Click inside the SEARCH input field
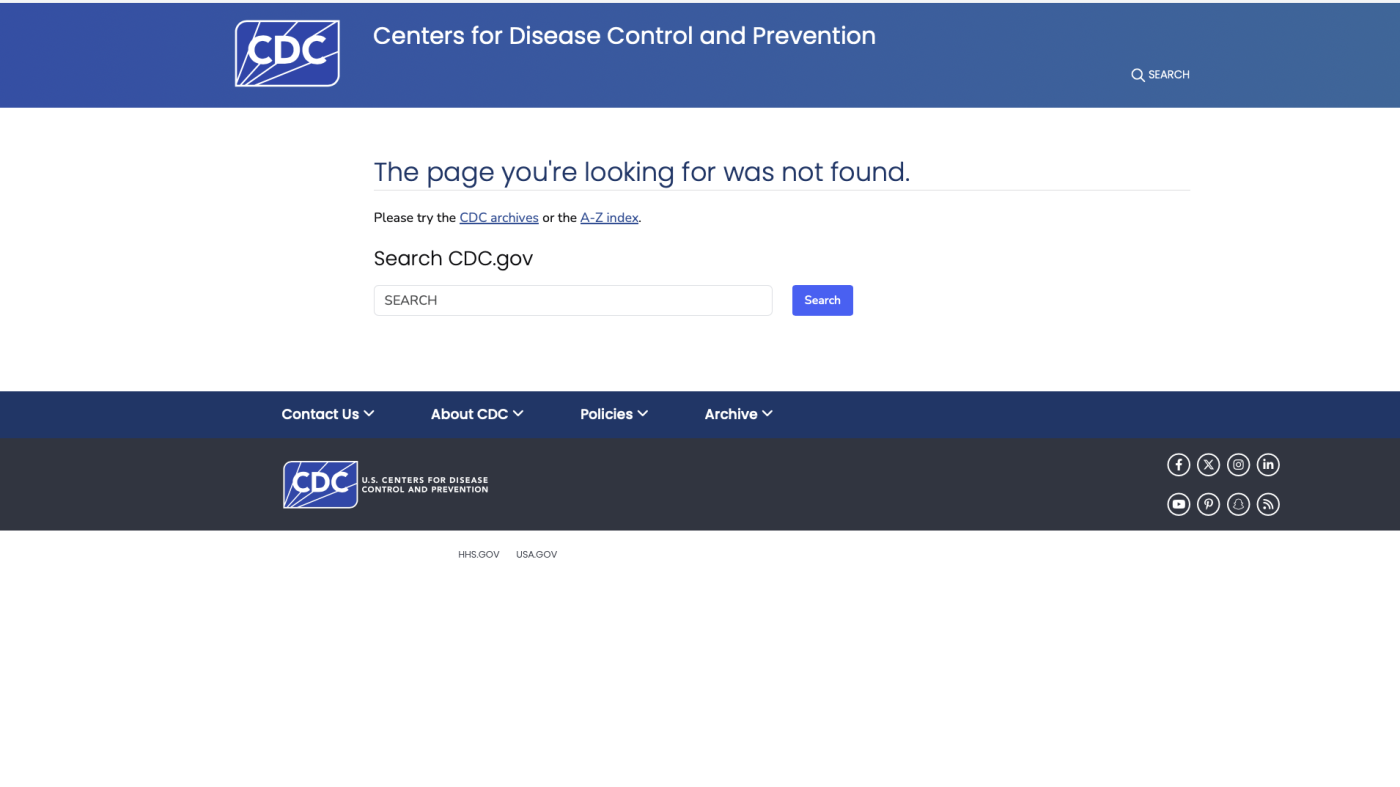 pos(573,300)
